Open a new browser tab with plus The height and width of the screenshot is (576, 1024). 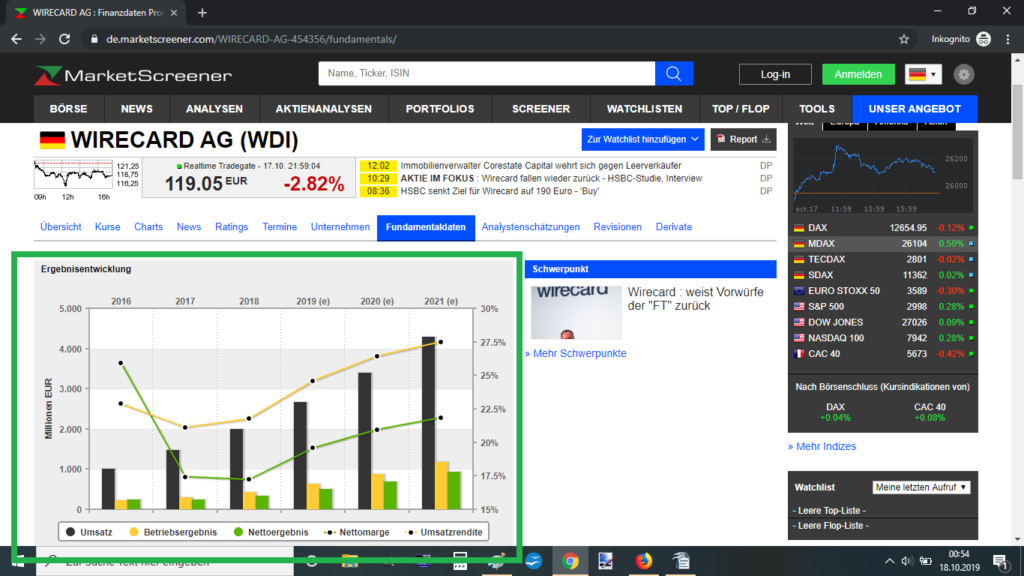[x=202, y=12]
